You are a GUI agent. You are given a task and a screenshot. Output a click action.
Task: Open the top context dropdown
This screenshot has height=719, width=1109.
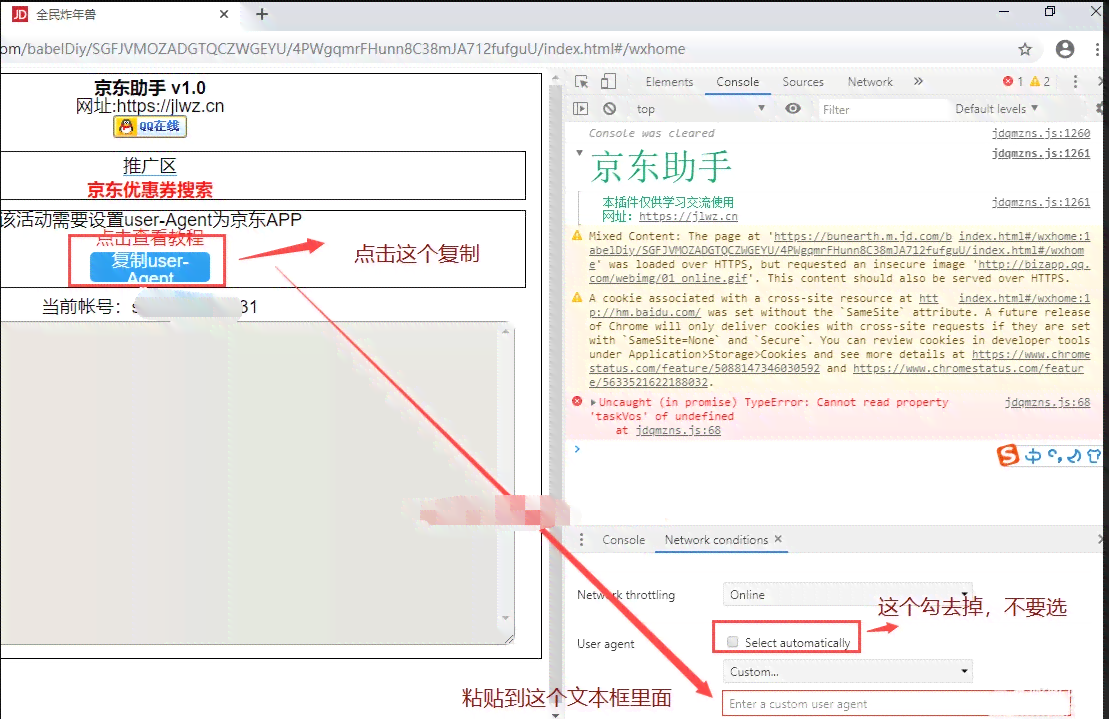coord(700,109)
